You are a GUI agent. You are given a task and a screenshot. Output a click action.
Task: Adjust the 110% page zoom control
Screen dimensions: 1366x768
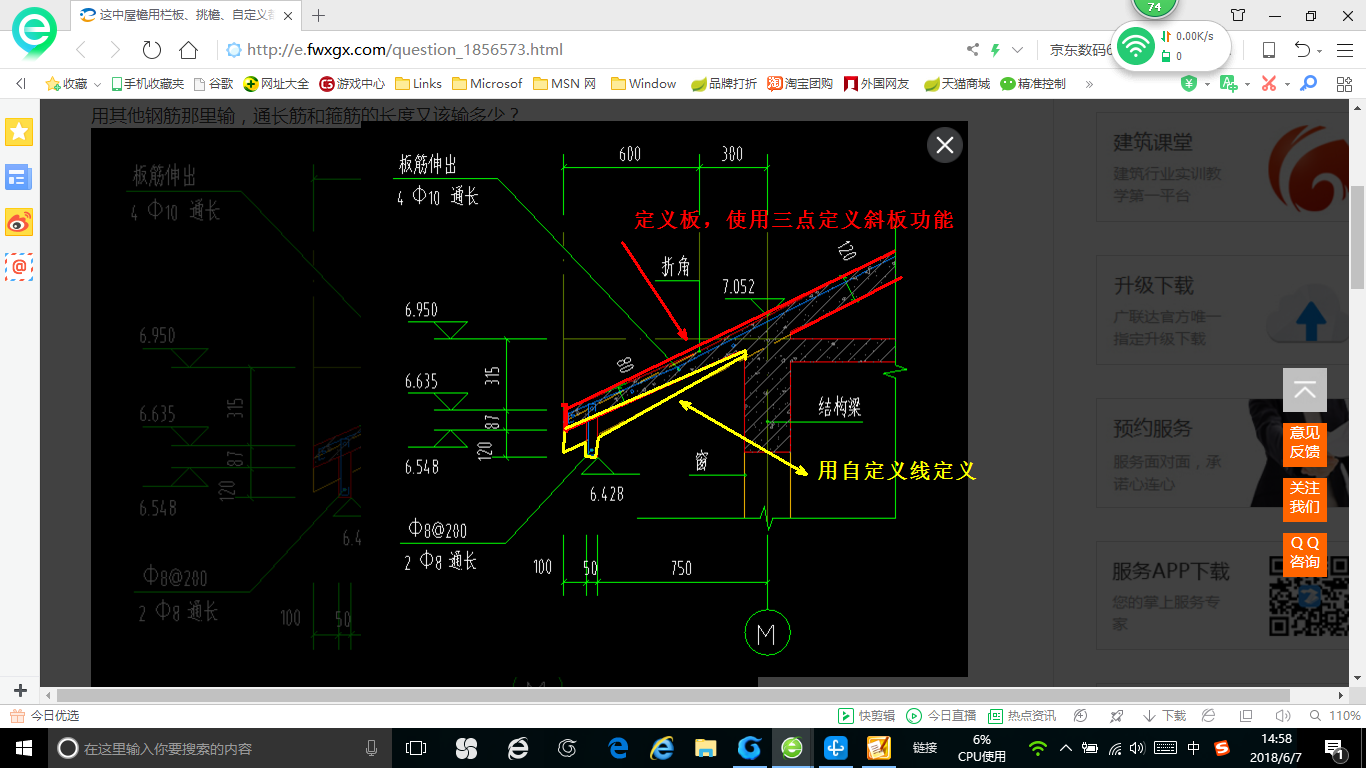pos(1336,716)
